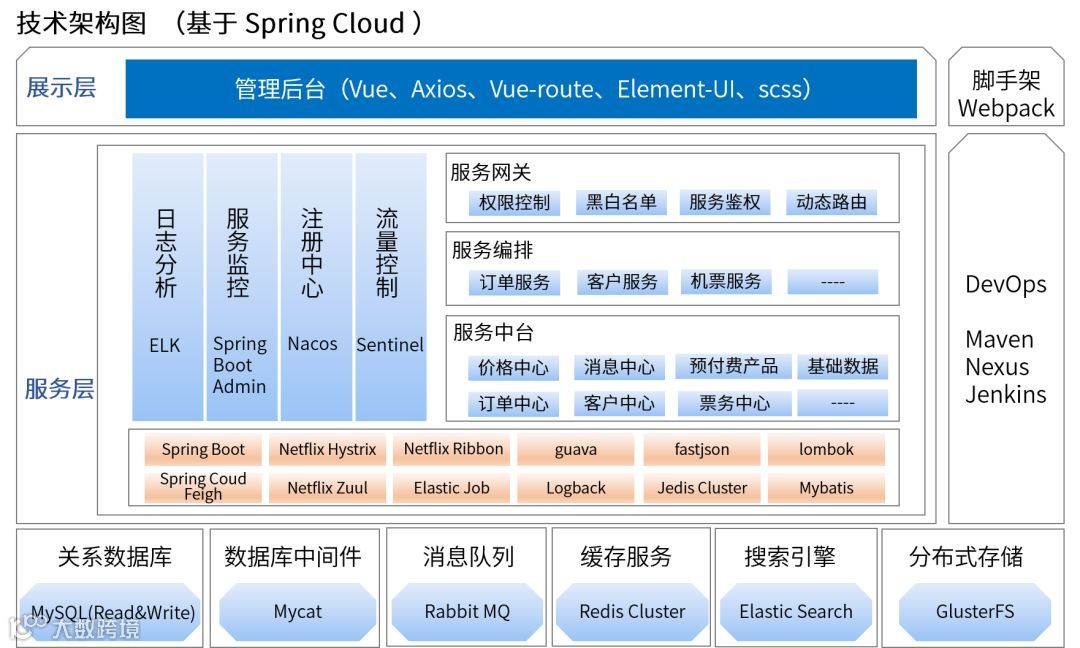Click the 服务中台 heading
Screen dimensions: 1080x648
[x=493, y=333]
